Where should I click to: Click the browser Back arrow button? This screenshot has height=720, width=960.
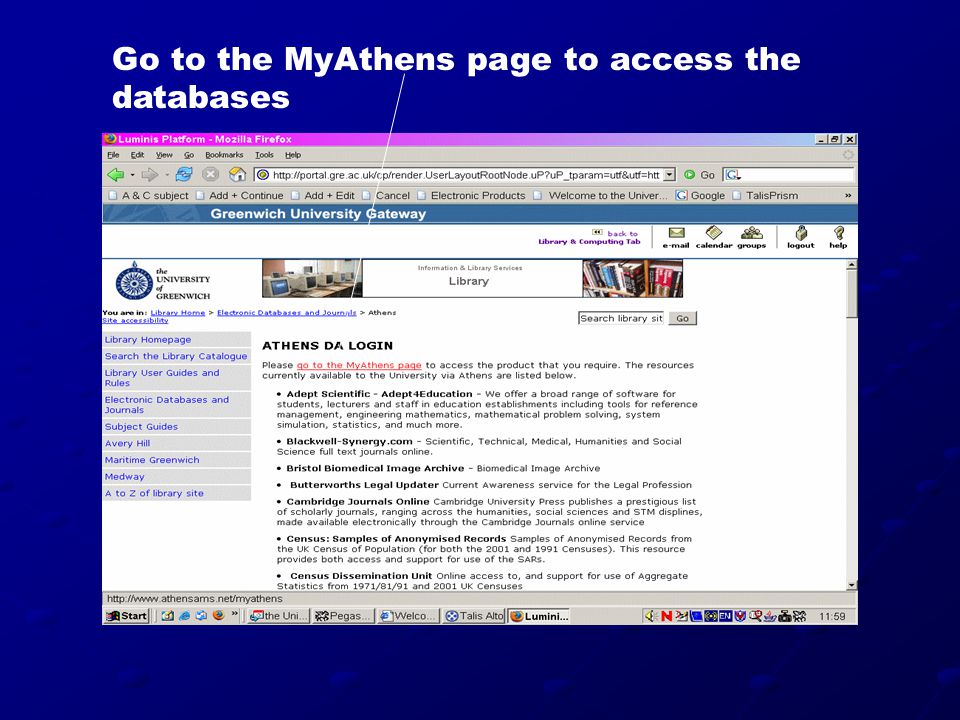(115, 174)
